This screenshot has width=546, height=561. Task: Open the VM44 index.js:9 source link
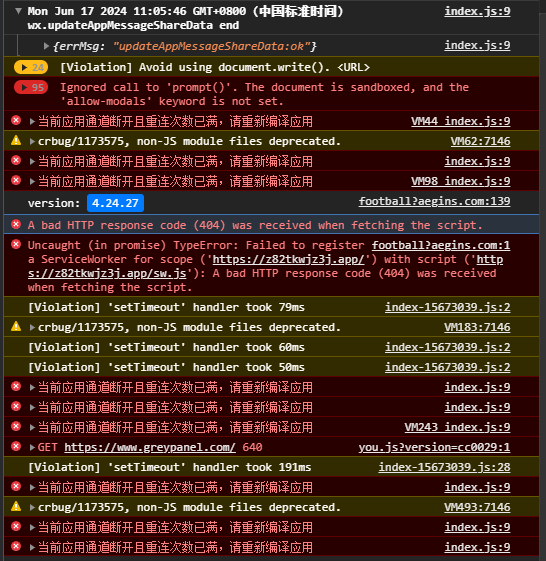click(x=461, y=121)
